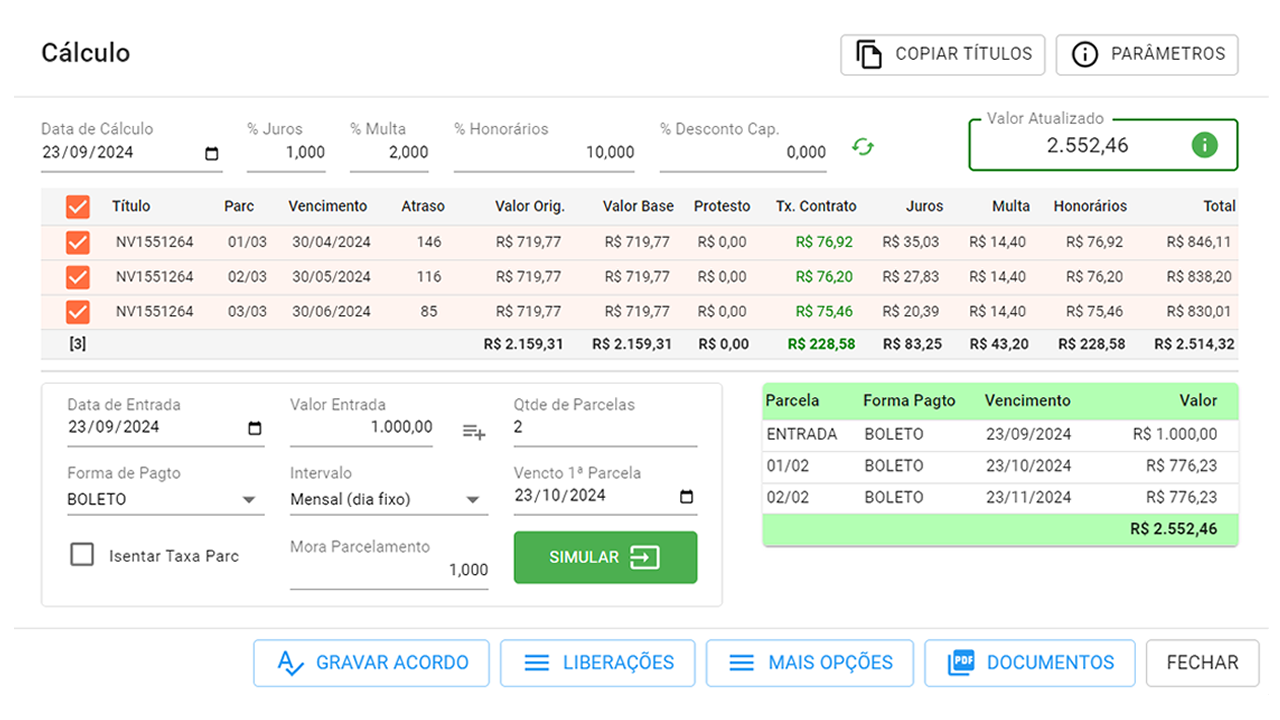The width and height of the screenshot is (1280, 720).
Task: Click the Qtde de Parcelas input field
Action: [605, 428]
